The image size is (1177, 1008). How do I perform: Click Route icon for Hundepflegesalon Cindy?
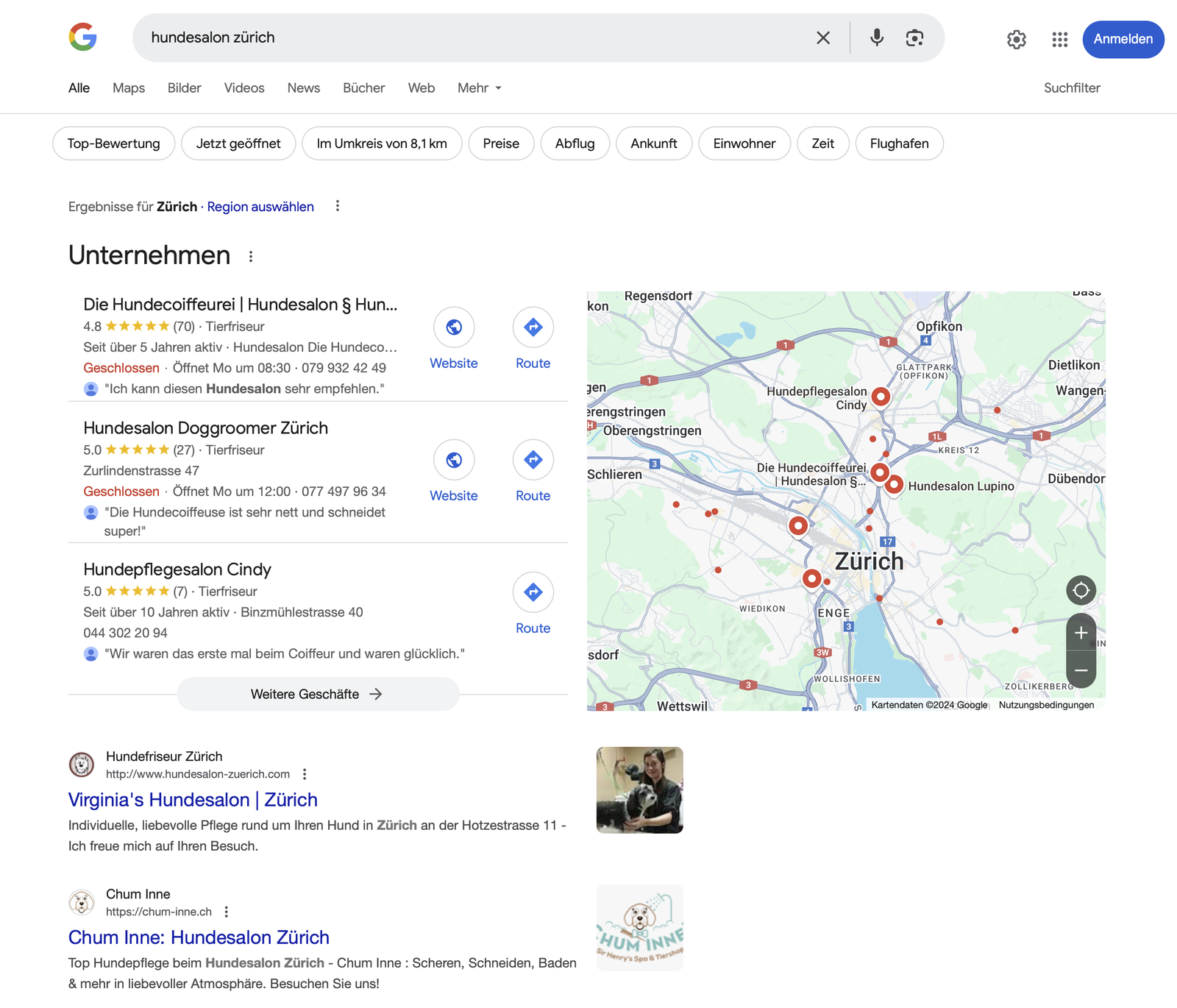(533, 592)
